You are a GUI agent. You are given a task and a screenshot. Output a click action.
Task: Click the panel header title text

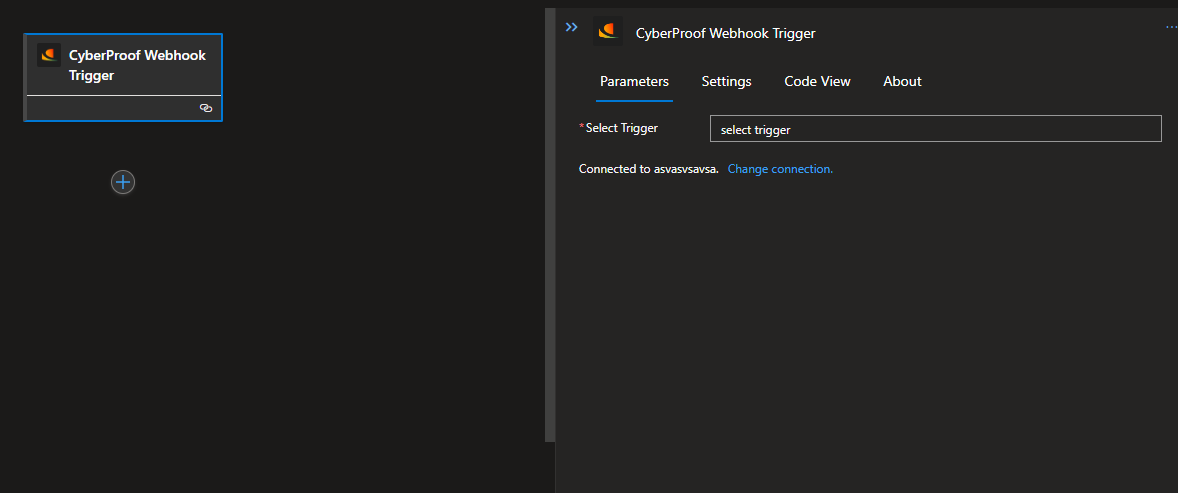coord(725,33)
